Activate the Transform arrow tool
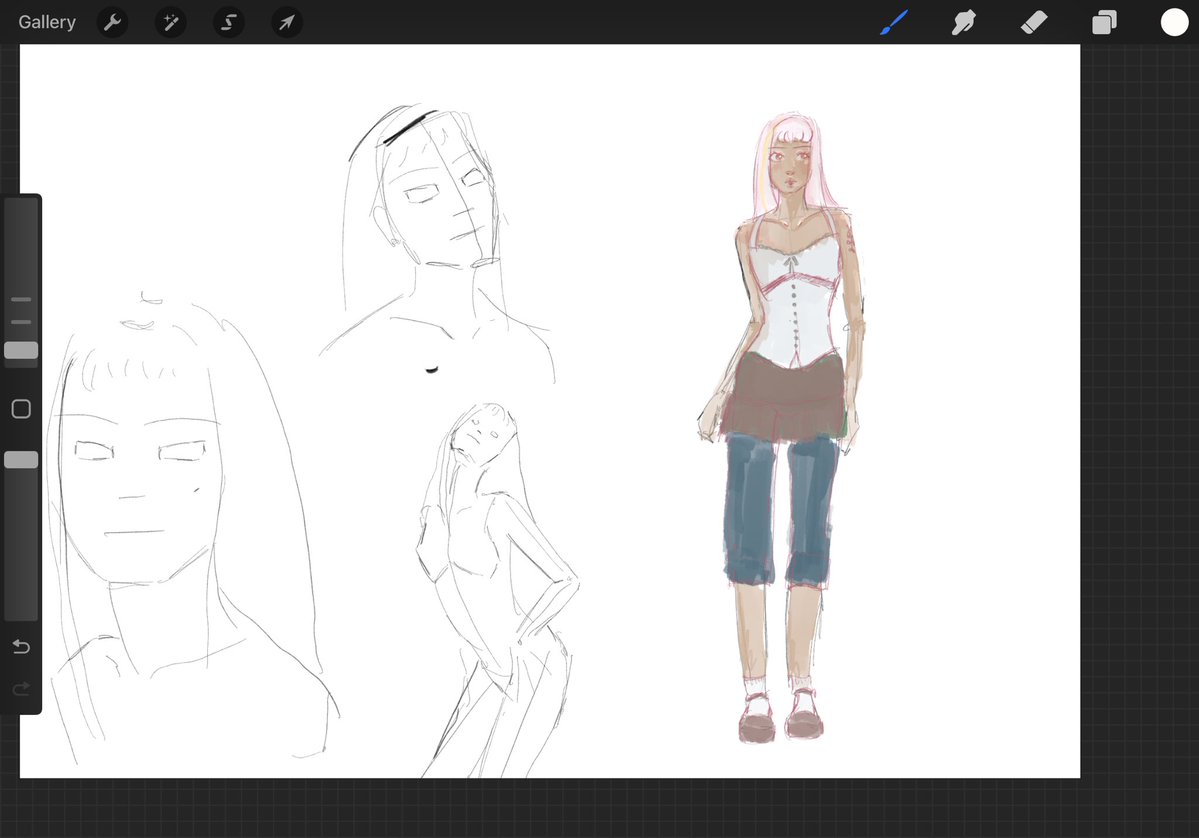The image size is (1199, 838). tap(287, 22)
